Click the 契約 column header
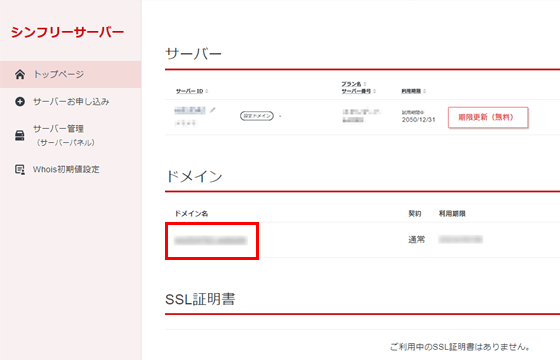560x360 pixels. click(x=415, y=214)
